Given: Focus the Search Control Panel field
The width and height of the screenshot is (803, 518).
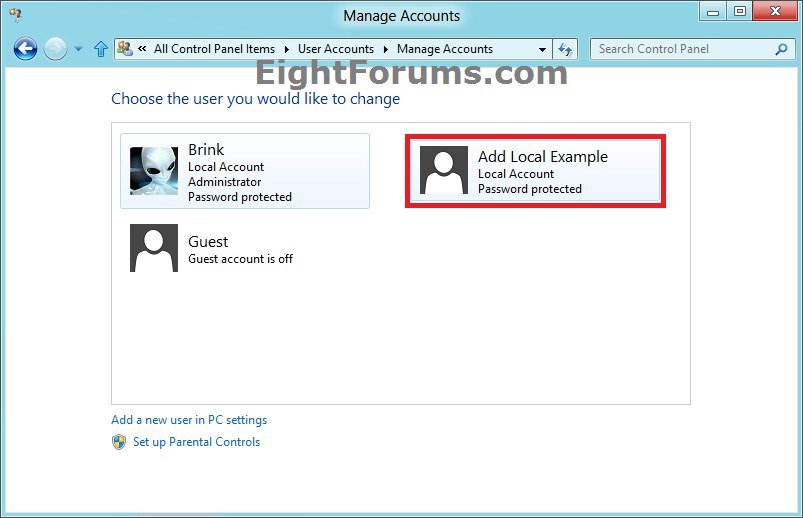Looking at the screenshot, I should pos(691,49).
